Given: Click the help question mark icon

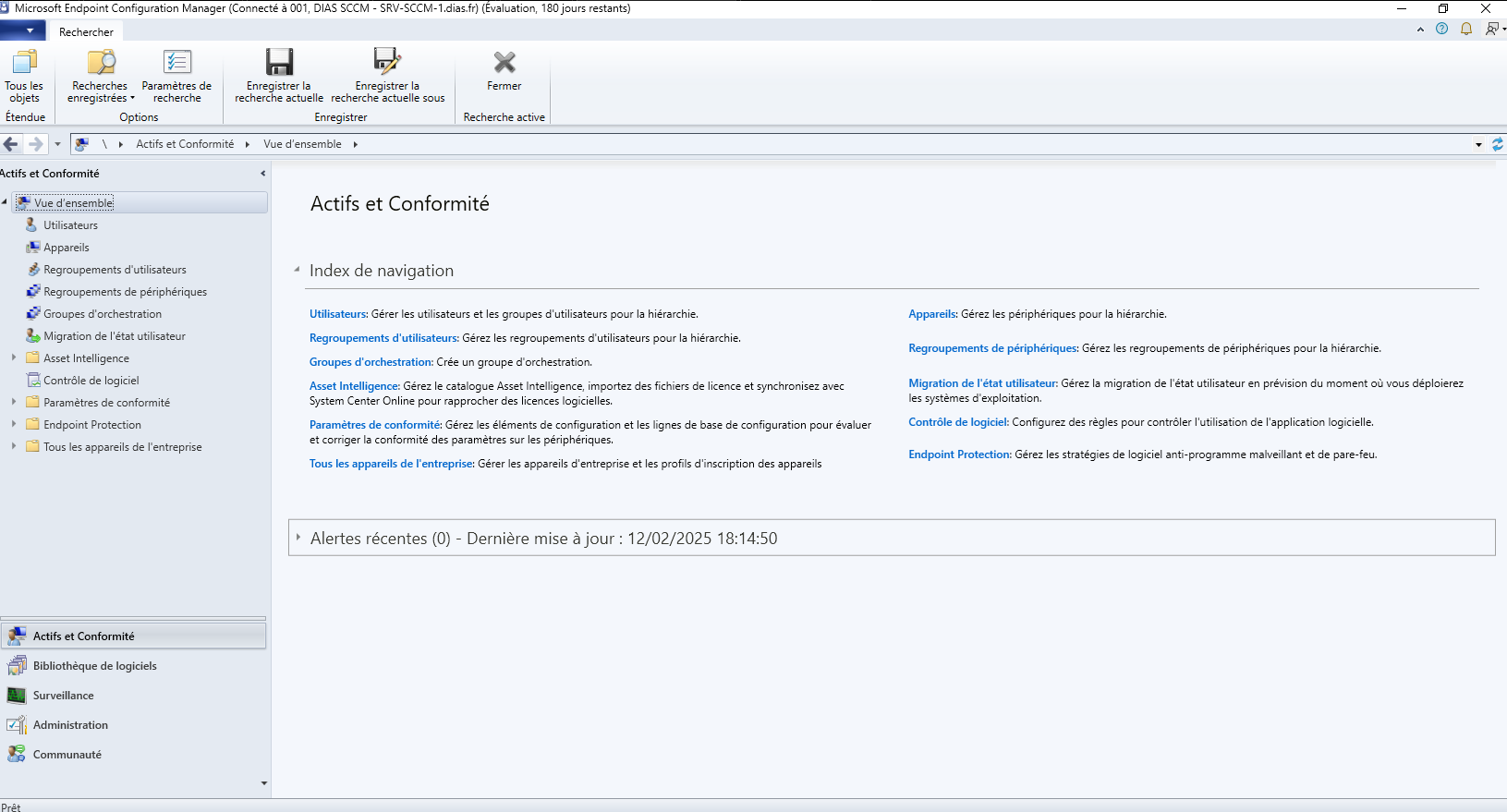Looking at the screenshot, I should click(x=1441, y=30).
